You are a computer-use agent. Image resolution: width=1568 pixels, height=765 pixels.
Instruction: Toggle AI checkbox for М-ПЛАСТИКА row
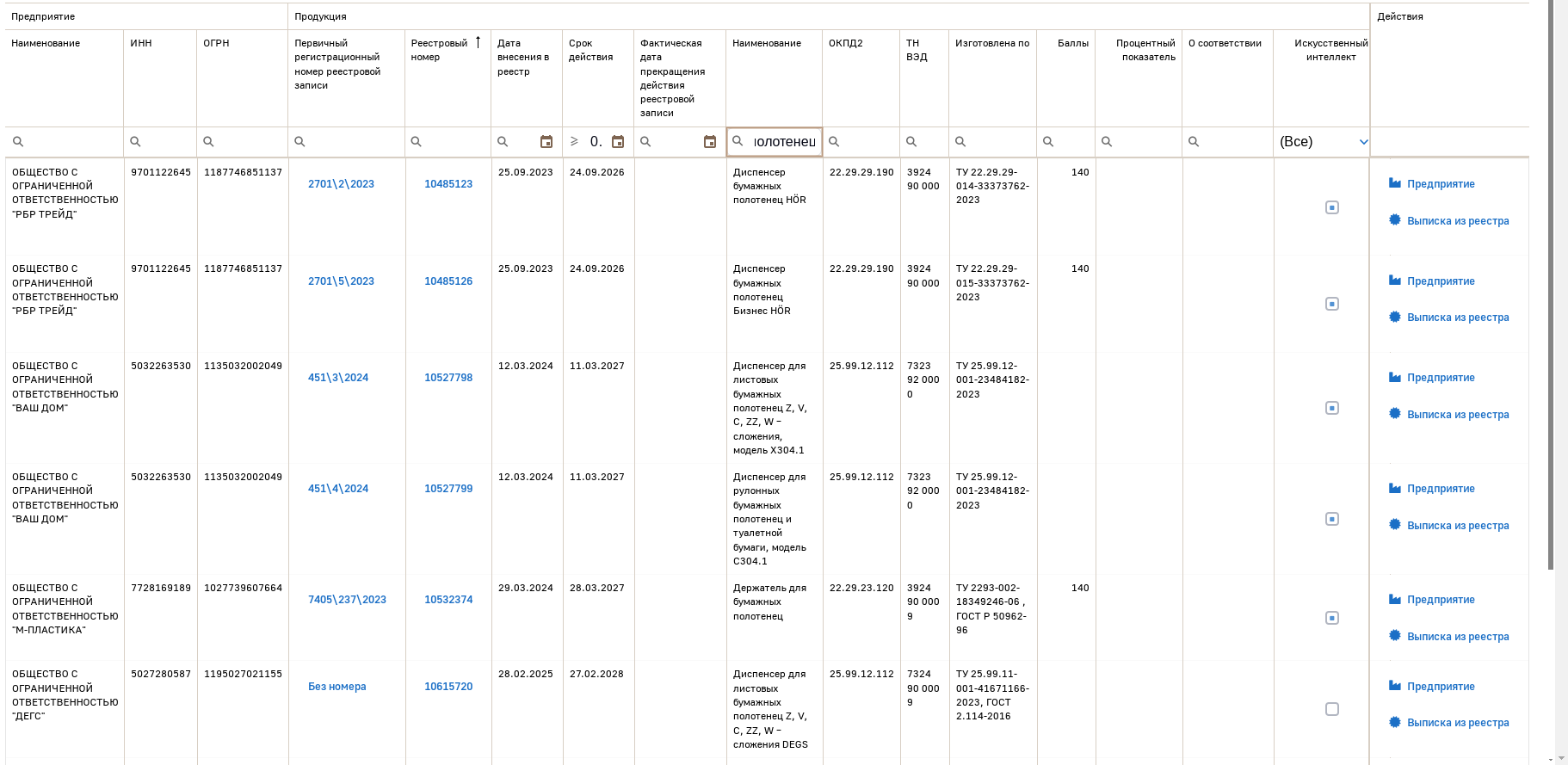coord(1332,618)
